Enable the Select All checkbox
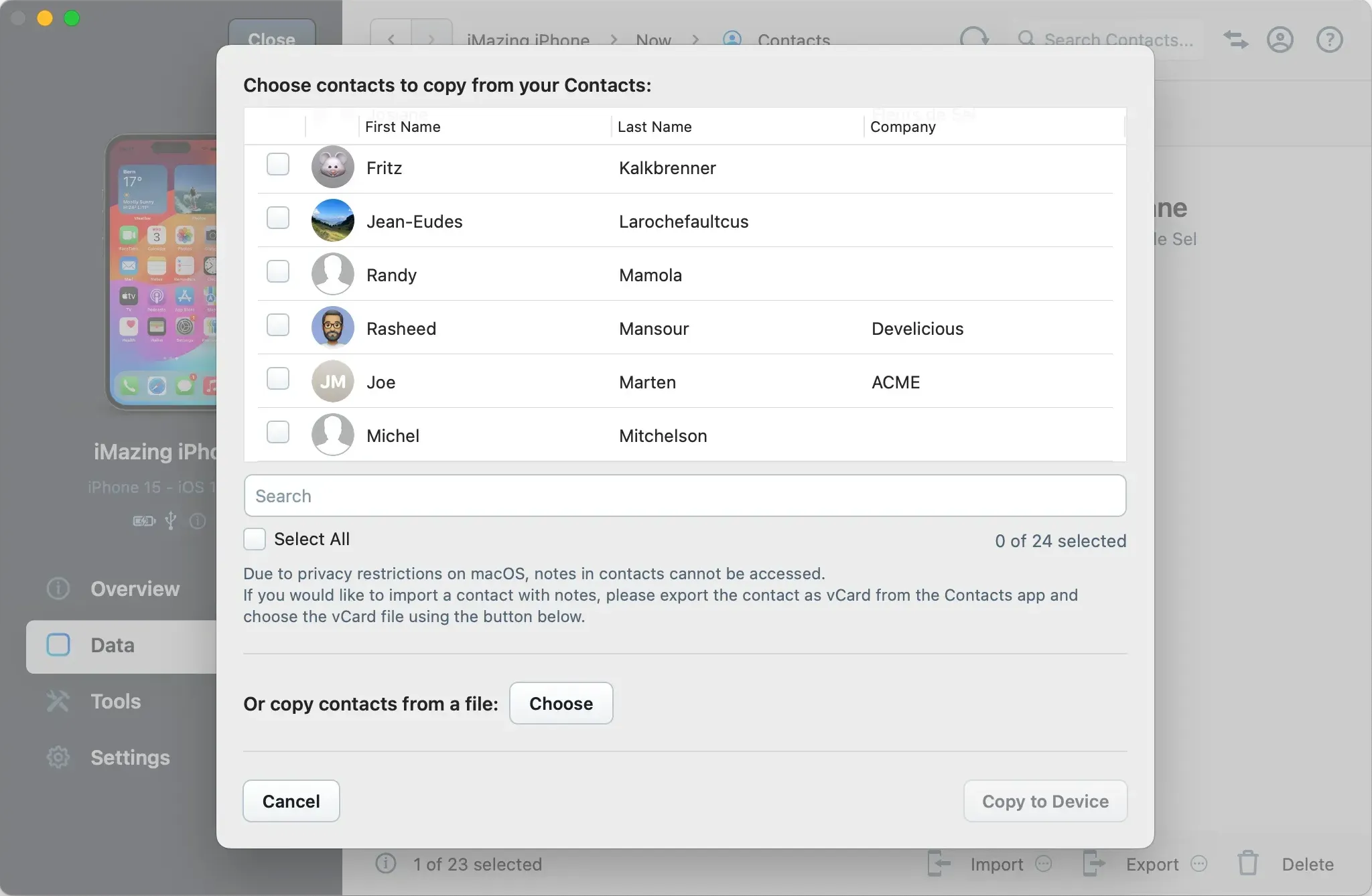 254,538
